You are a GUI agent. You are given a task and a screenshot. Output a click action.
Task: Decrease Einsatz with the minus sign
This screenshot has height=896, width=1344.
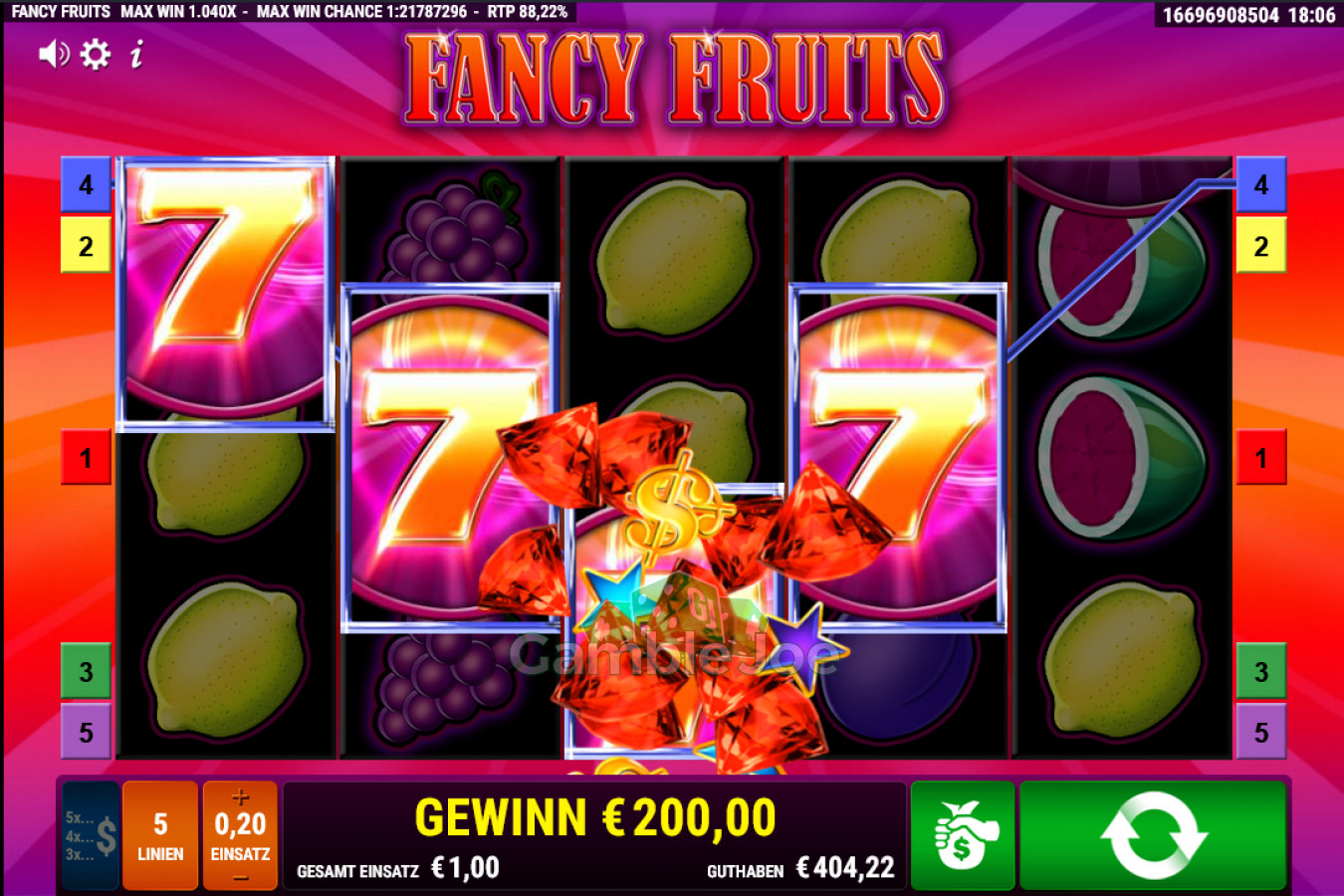[x=240, y=878]
